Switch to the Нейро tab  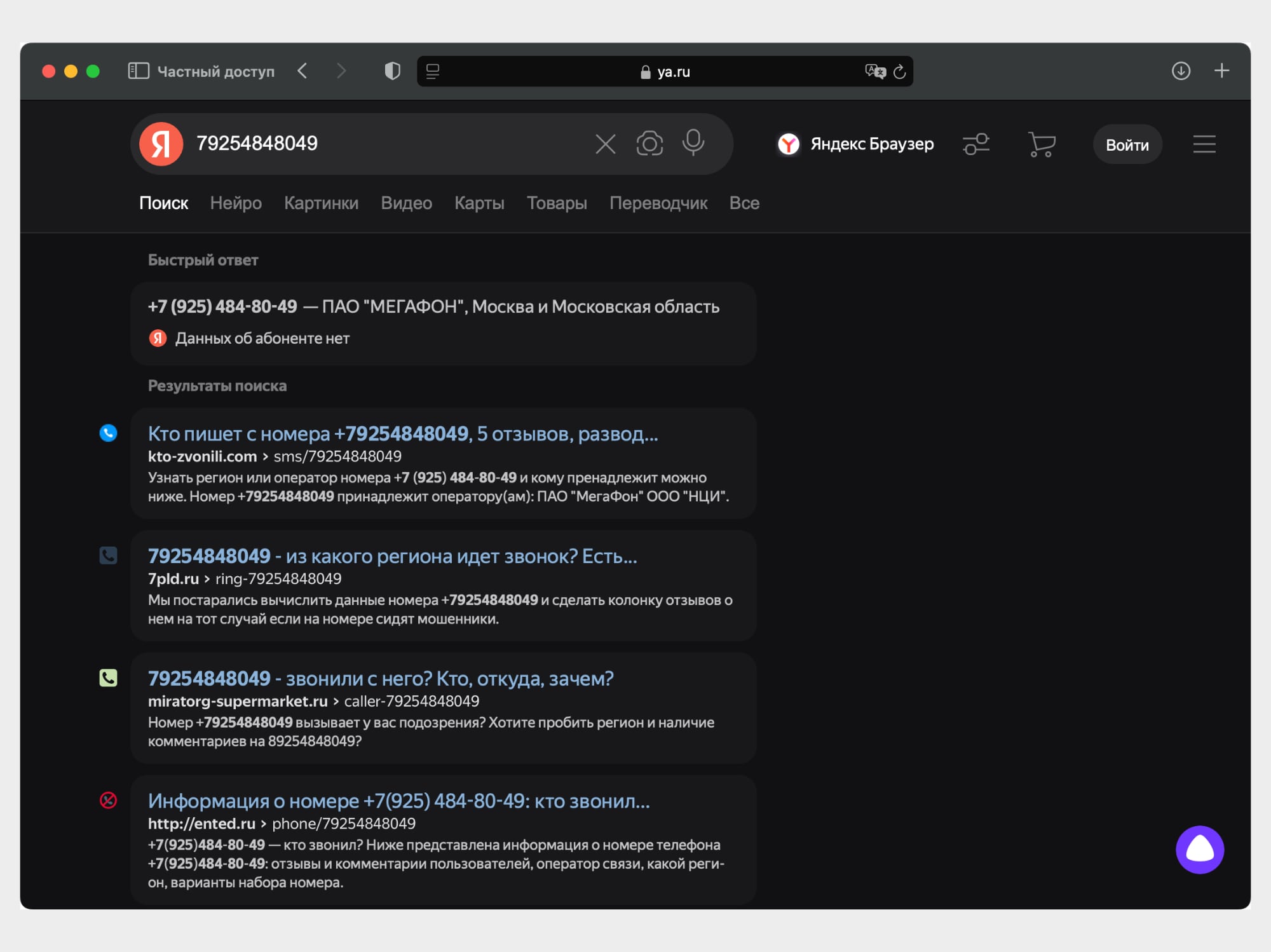point(236,203)
